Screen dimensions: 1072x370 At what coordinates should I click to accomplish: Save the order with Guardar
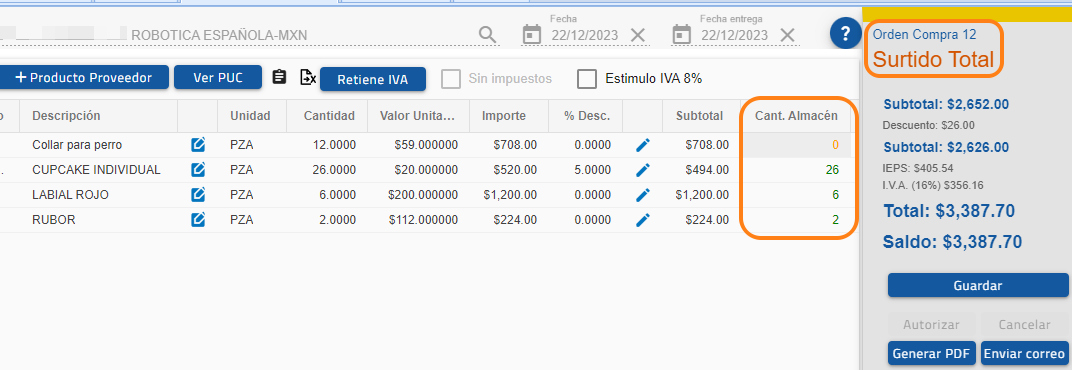point(978,285)
